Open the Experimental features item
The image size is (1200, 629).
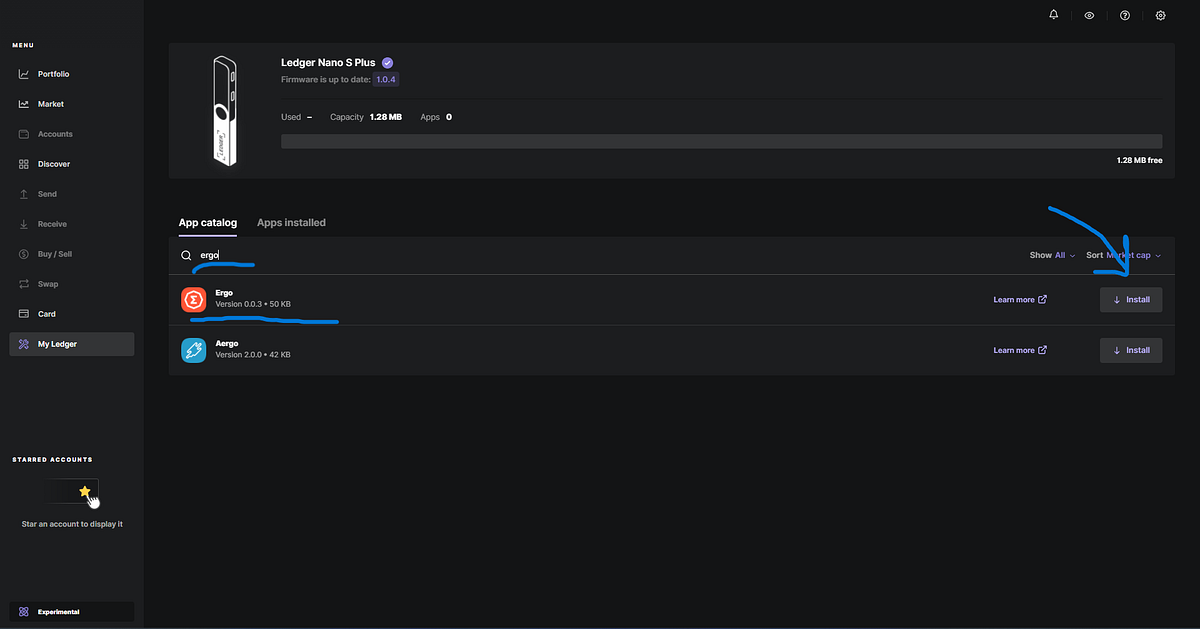click(71, 611)
